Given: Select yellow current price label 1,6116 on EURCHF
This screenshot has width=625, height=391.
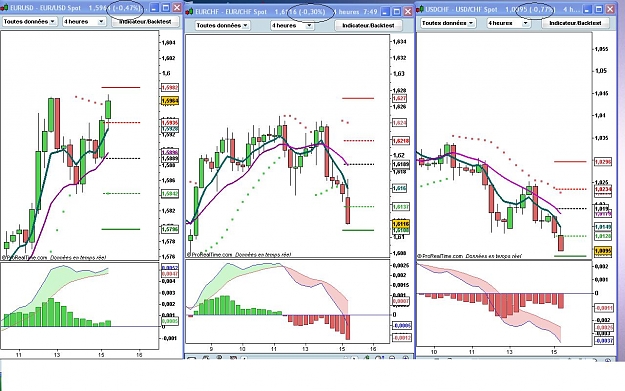Looking at the screenshot, I should [401, 224].
